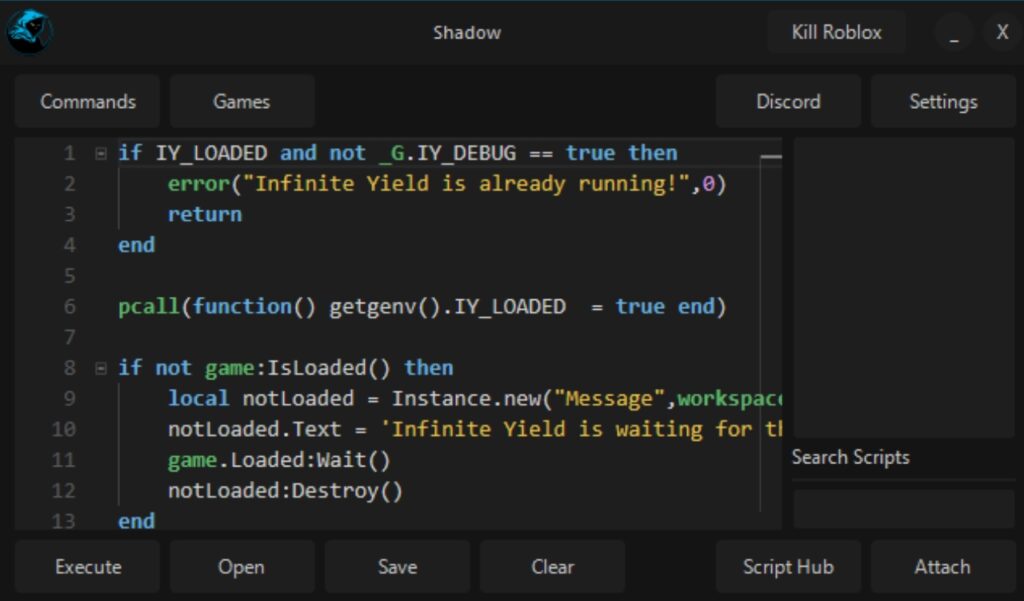Click 'notLoaded.Text' on line 10

point(255,429)
